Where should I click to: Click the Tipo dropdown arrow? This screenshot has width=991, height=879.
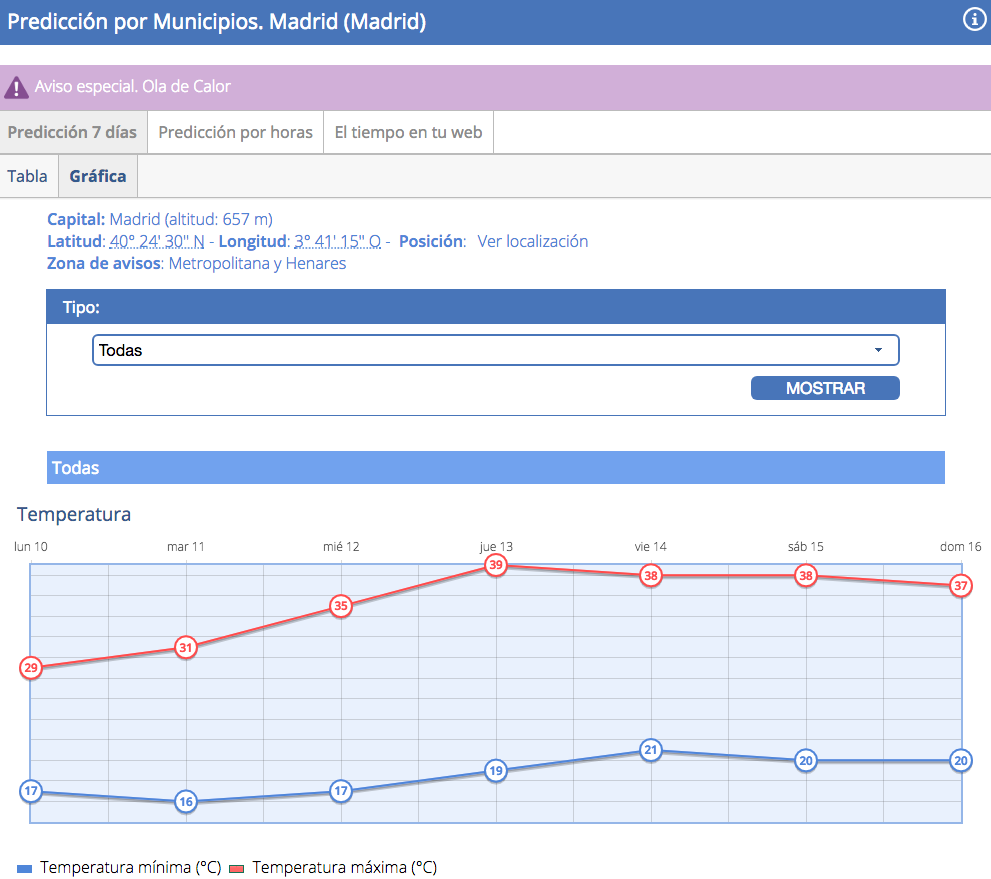coord(878,350)
